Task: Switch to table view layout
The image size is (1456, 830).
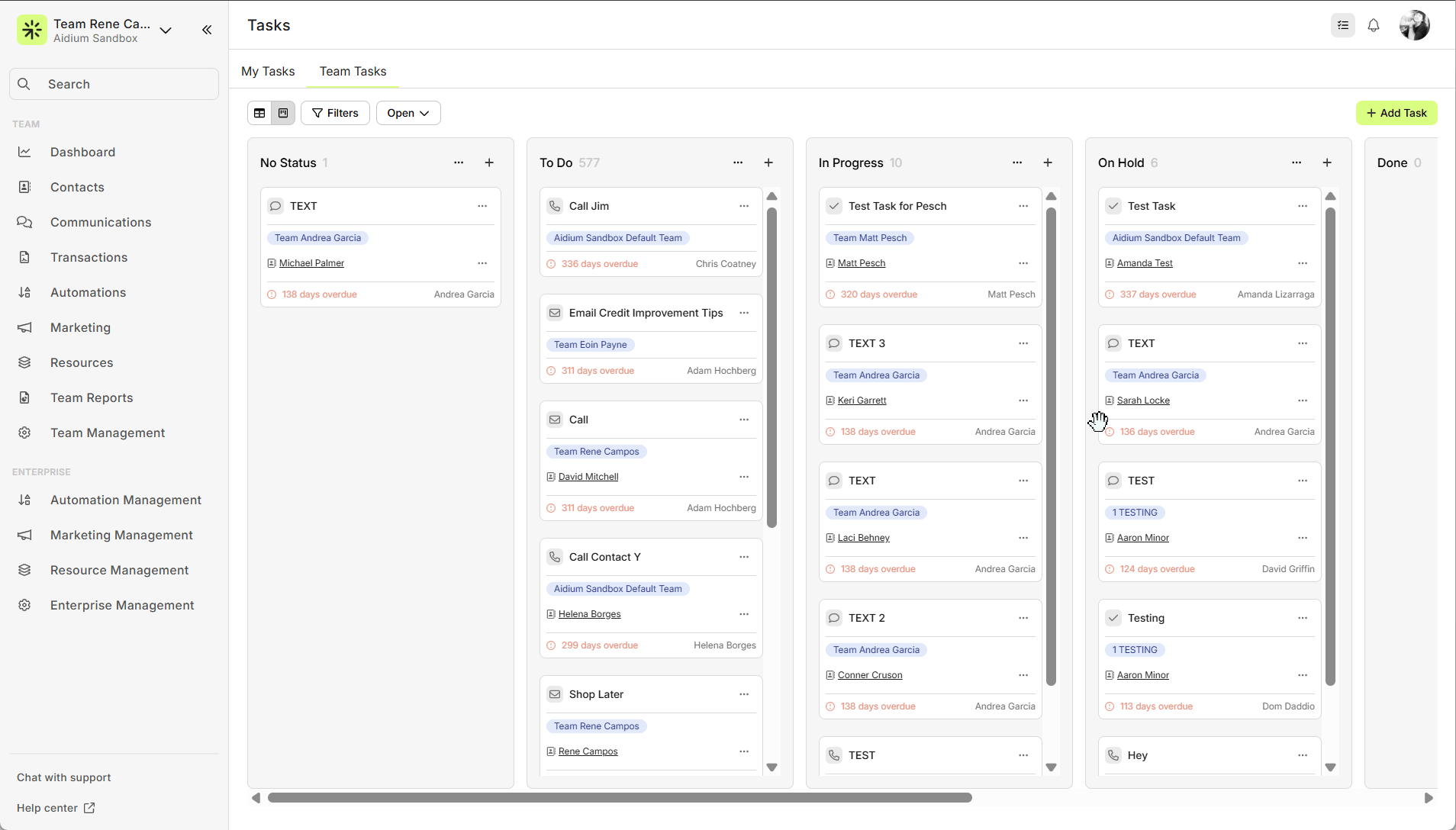Action: 259,113
